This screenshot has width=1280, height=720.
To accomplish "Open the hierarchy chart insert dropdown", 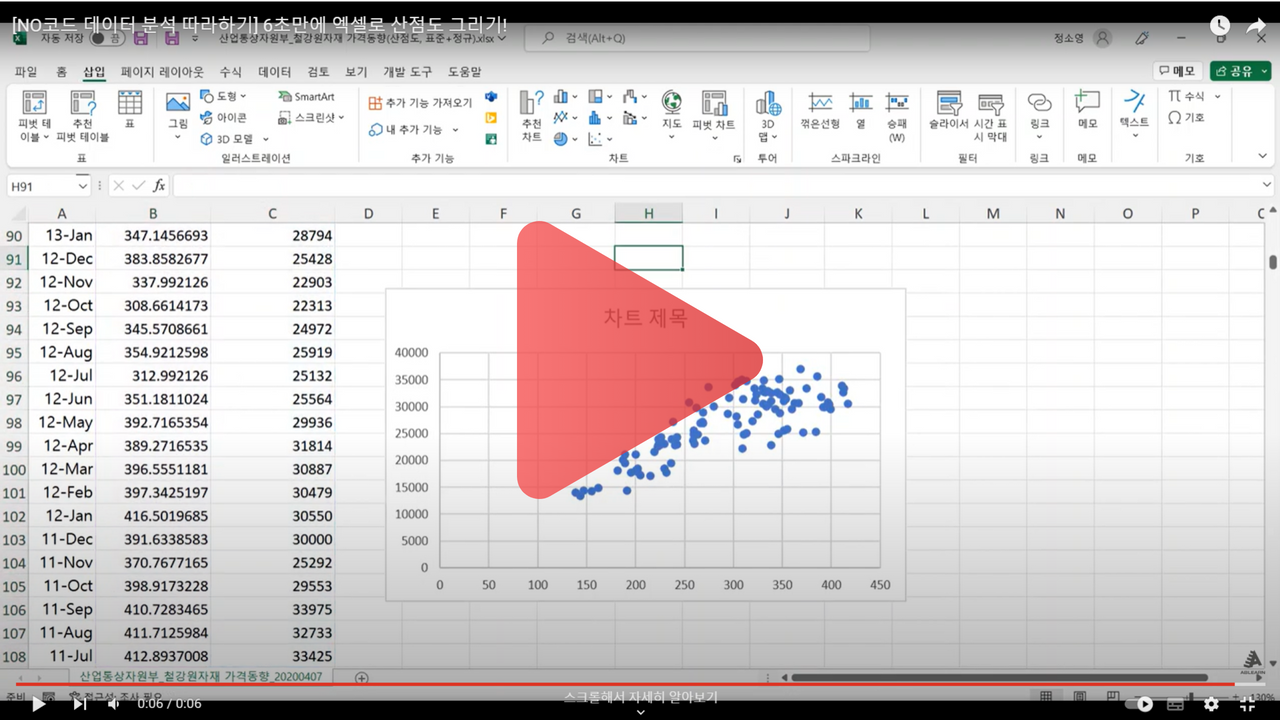I will (x=599, y=97).
